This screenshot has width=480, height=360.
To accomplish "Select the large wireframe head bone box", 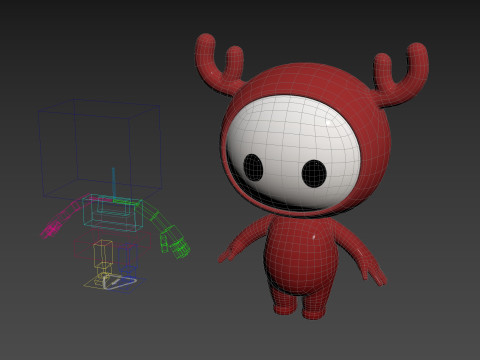I will (100, 149).
